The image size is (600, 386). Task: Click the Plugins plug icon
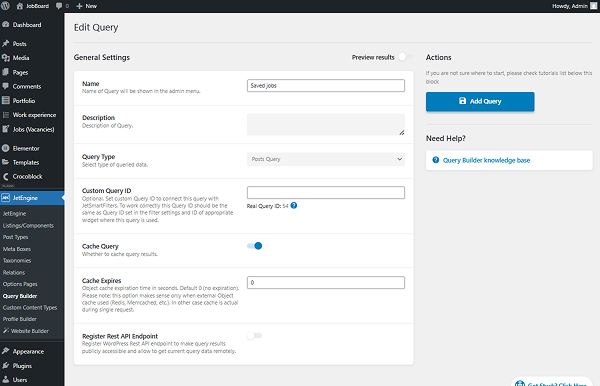6,366
